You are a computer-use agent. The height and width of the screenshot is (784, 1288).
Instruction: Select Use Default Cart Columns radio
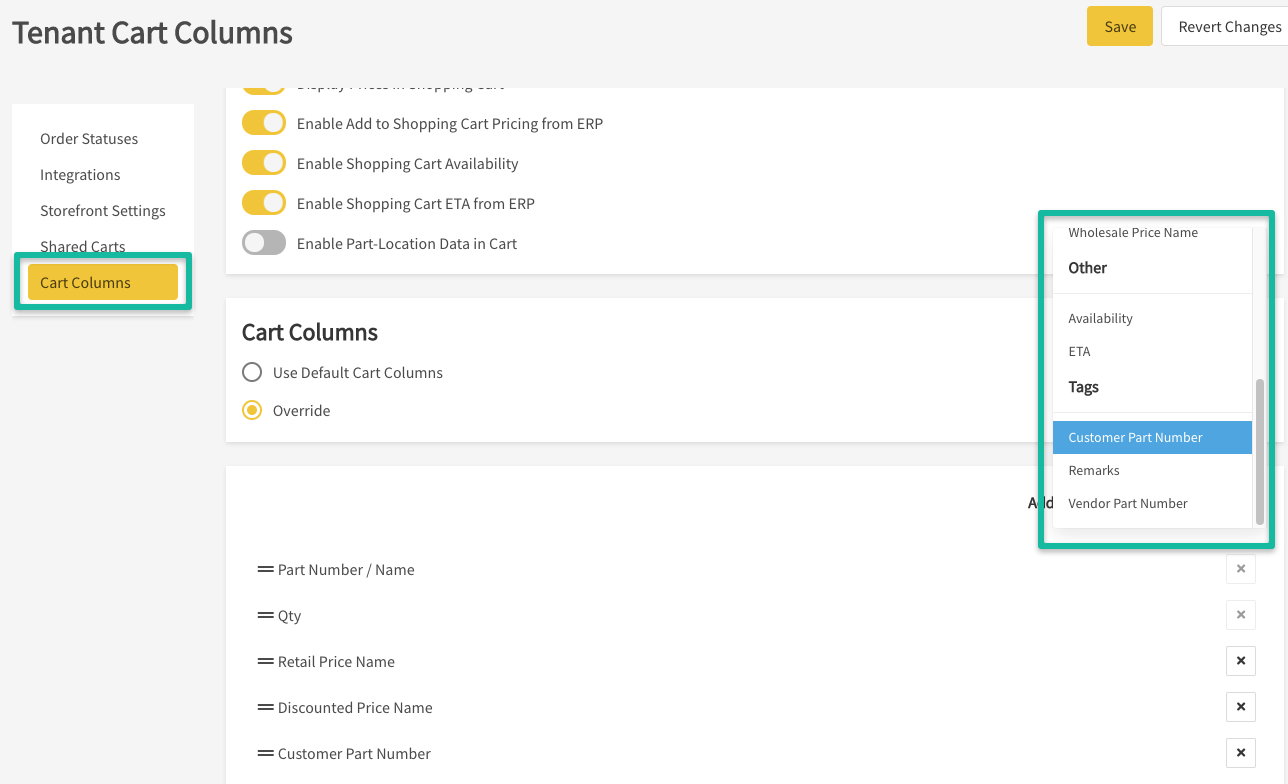(253, 372)
